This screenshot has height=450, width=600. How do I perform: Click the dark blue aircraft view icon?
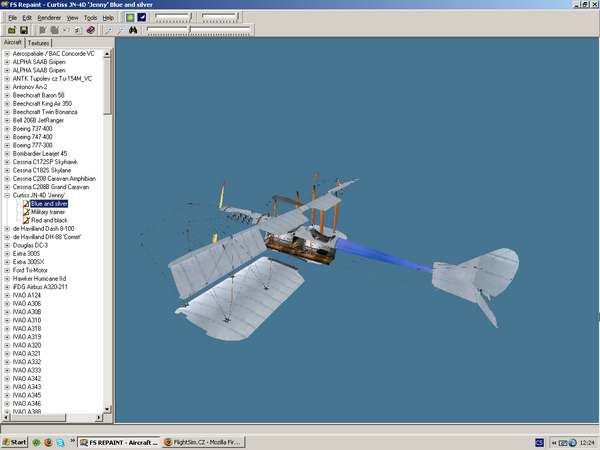[142, 17]
